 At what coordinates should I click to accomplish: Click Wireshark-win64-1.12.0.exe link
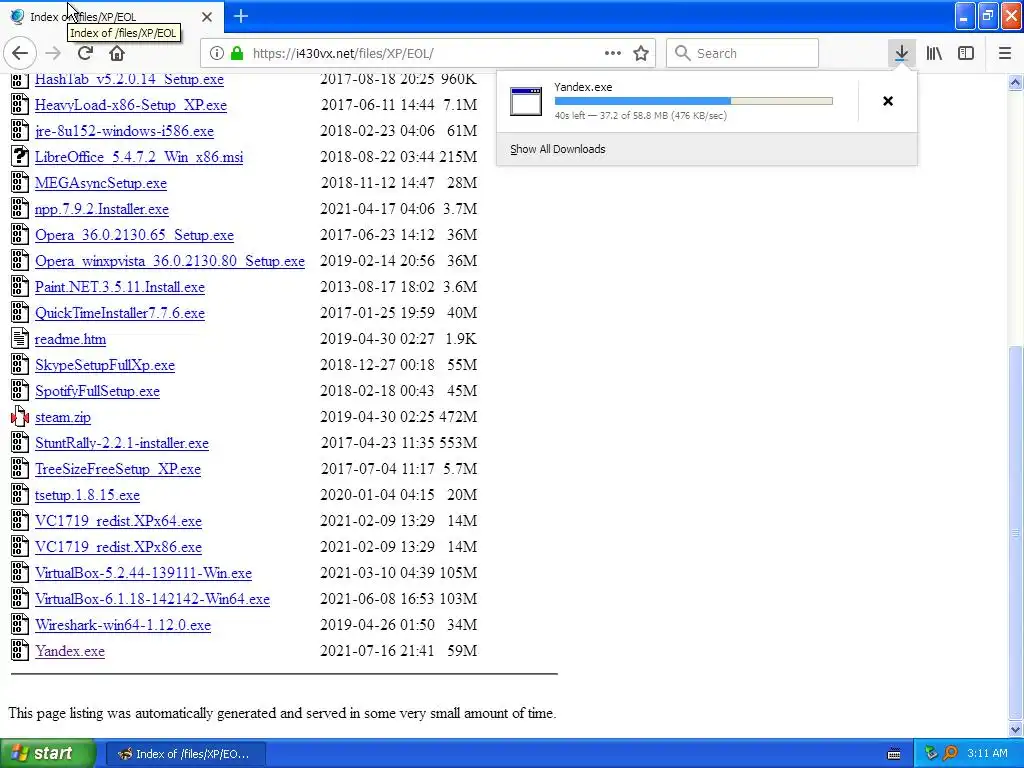pyautogui.click(x=123, y=625)
